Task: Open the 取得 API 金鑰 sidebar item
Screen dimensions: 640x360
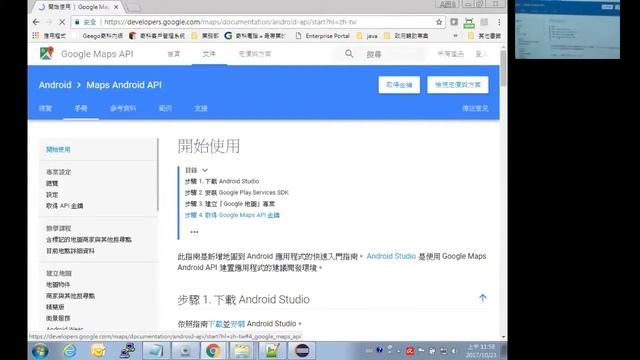Action: 64,206
